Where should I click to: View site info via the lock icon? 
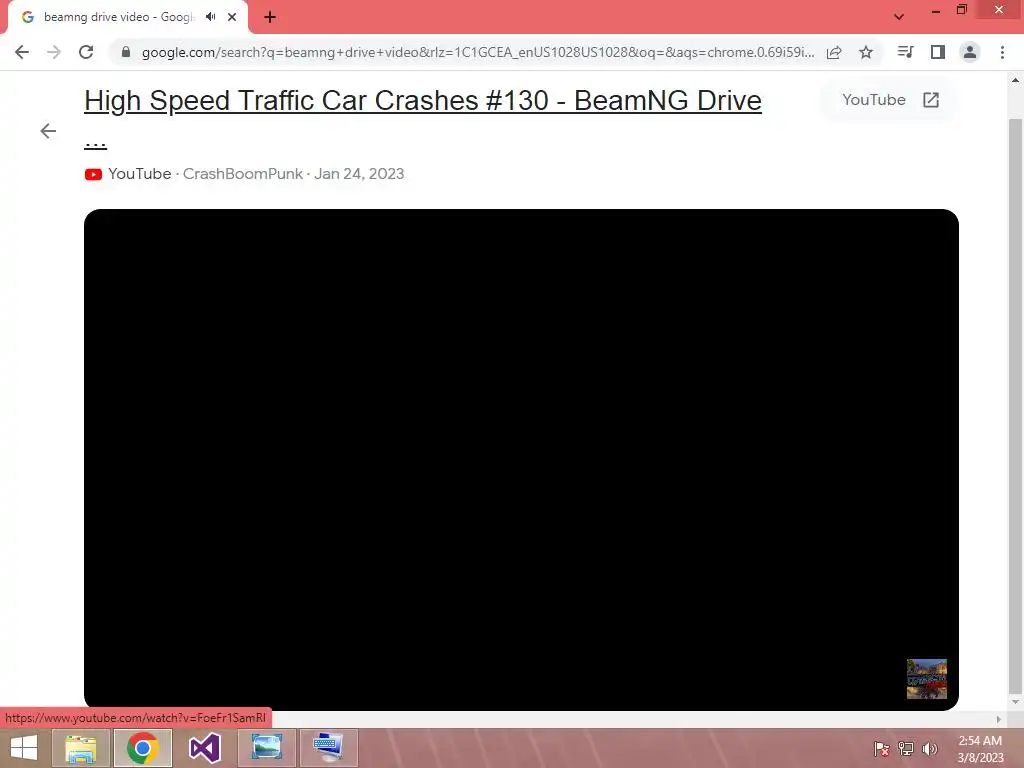(x=125, y=52)
